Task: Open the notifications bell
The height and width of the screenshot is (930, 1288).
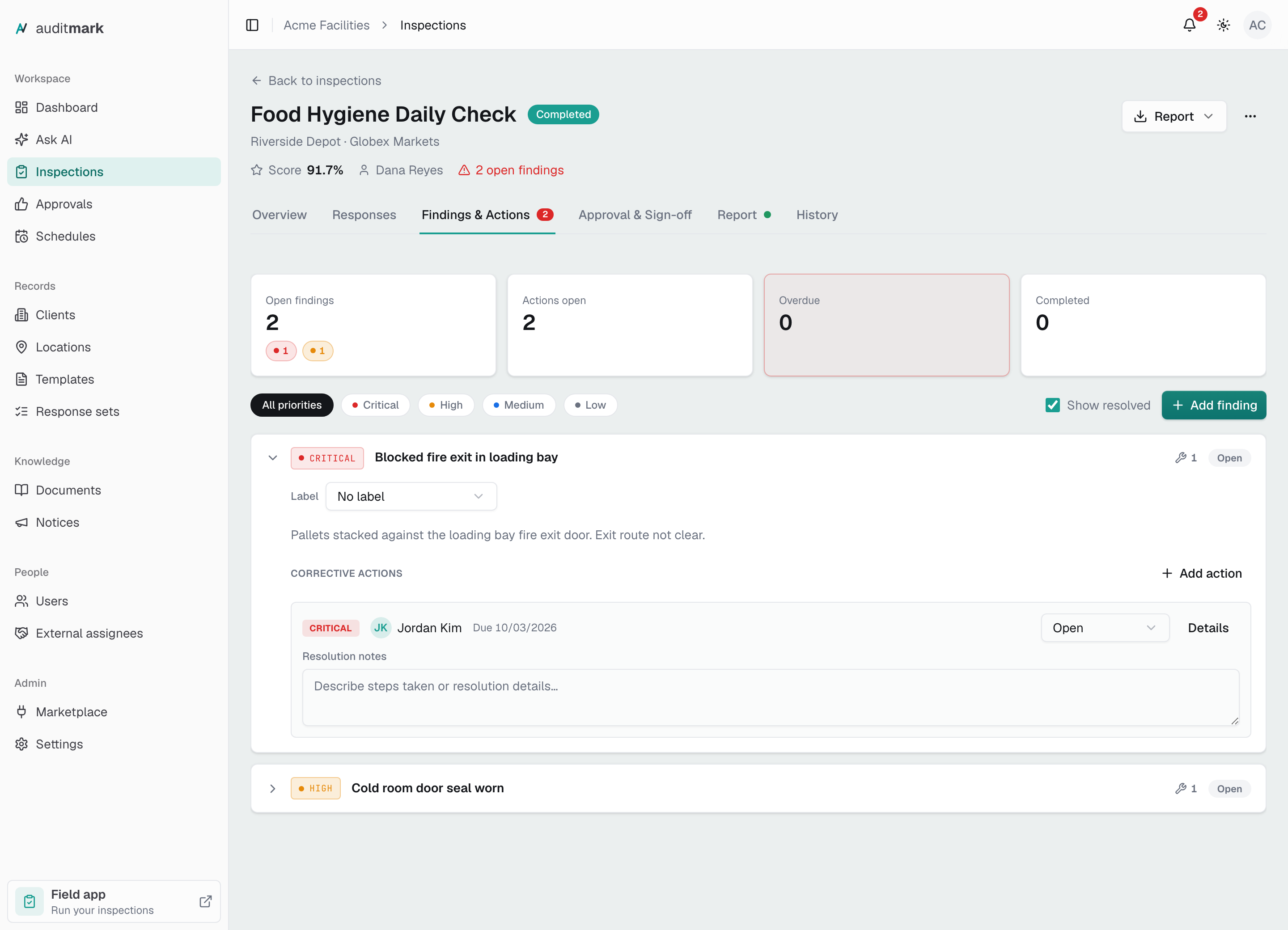Action: click(x=1189, y=25)
